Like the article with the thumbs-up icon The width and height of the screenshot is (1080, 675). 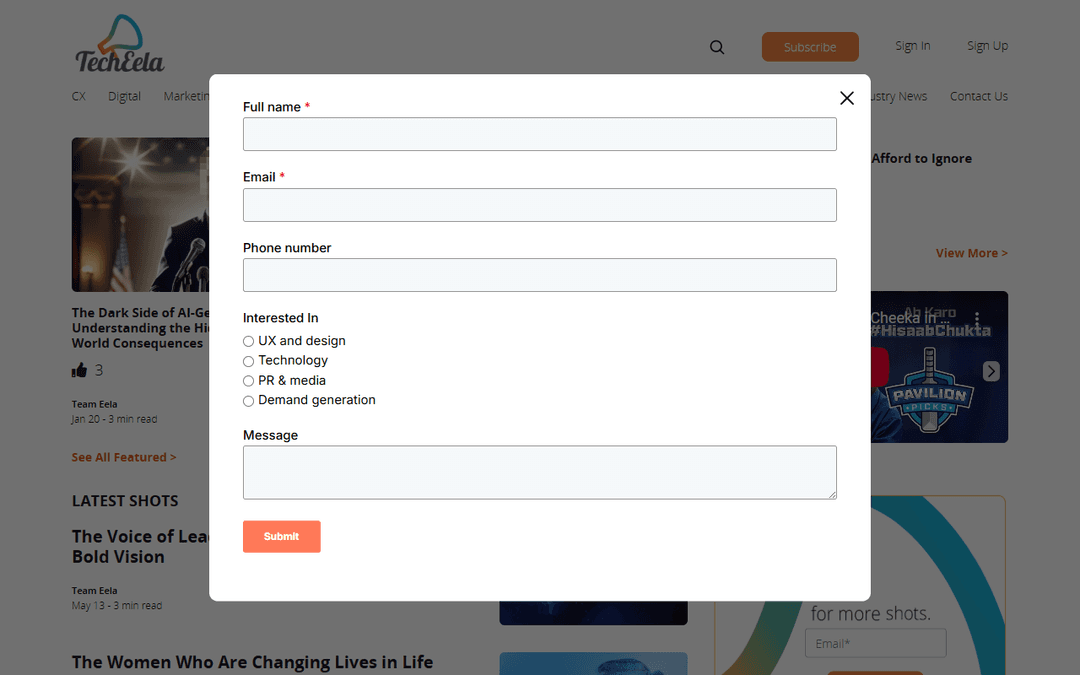(79, 370)
